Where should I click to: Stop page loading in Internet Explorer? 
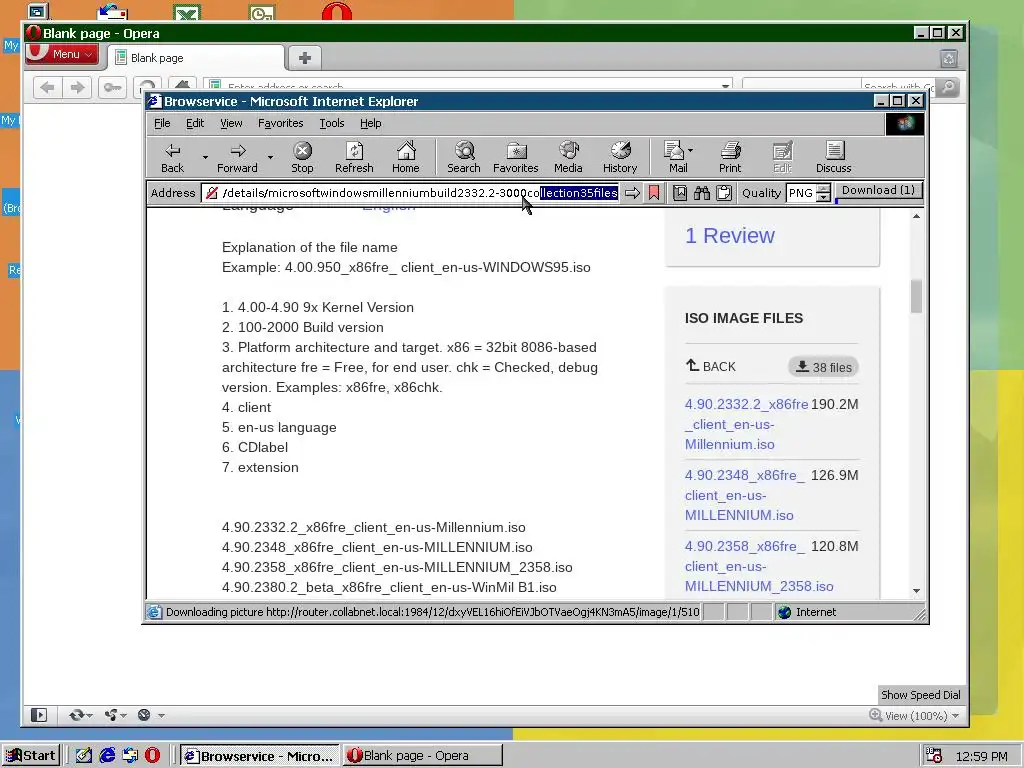coord(302,157)
